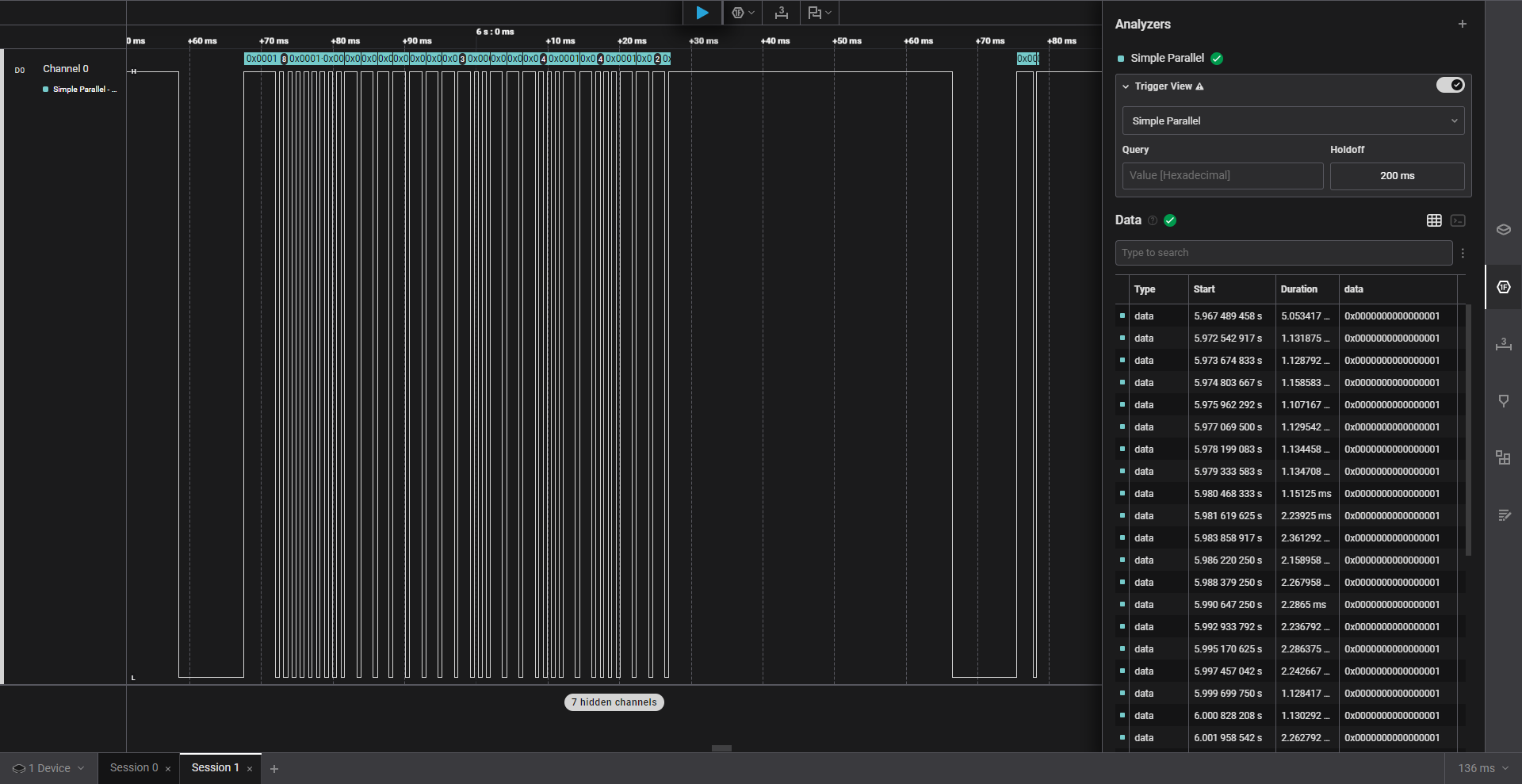Image resolution: width=1522 pixels, height=784 pixels.
Task: Open the 1 Device dropdown in status bar
Action: click(x=48, y=768)
